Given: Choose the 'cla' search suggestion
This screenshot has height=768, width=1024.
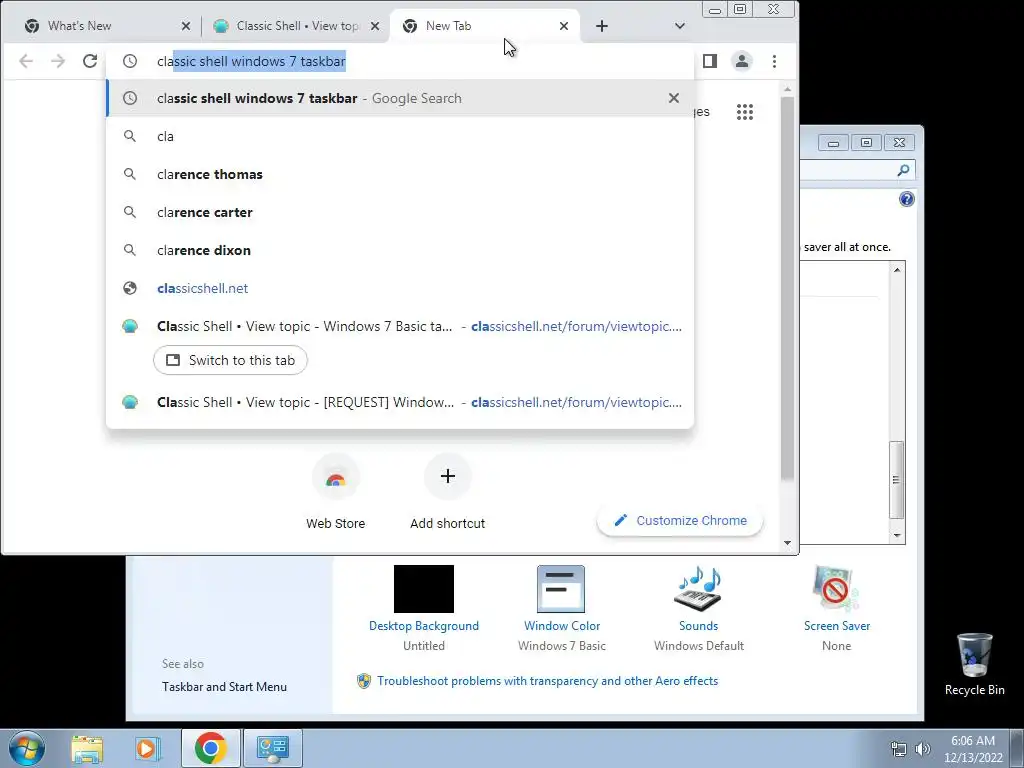Looking at the screenshot, I should (x=400, y=136).
